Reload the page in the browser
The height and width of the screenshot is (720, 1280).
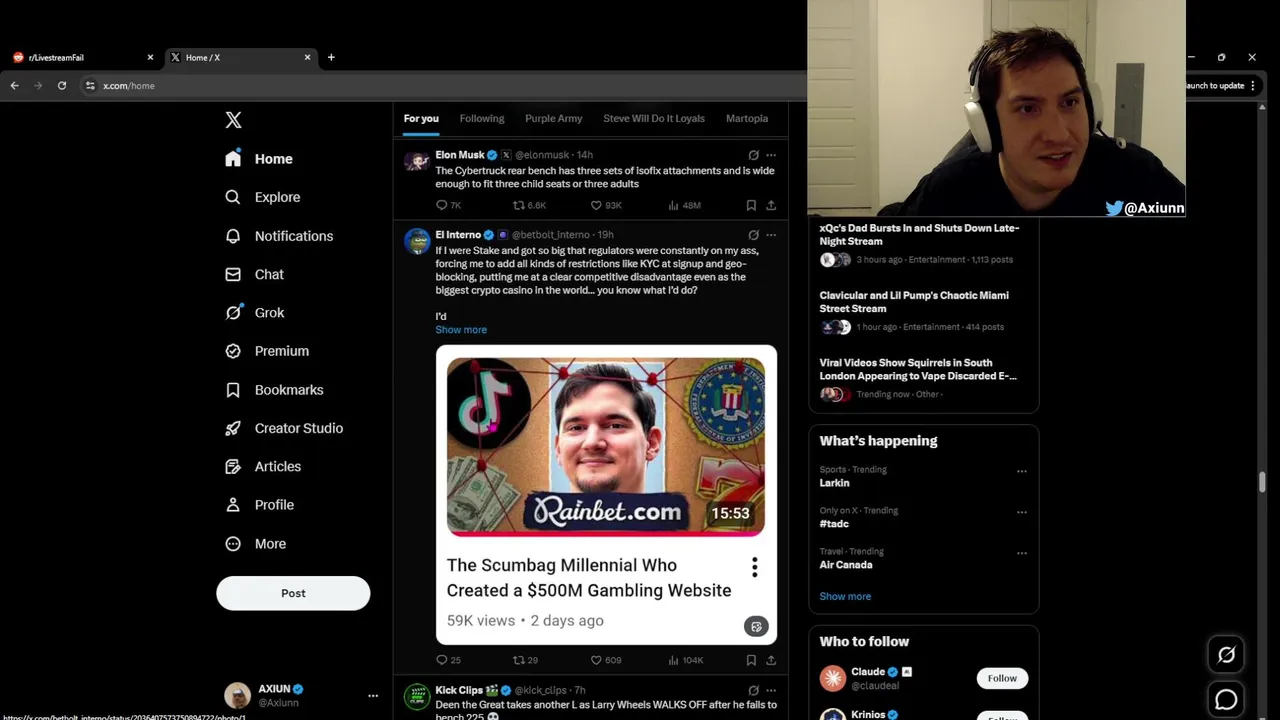coord(62,86)
